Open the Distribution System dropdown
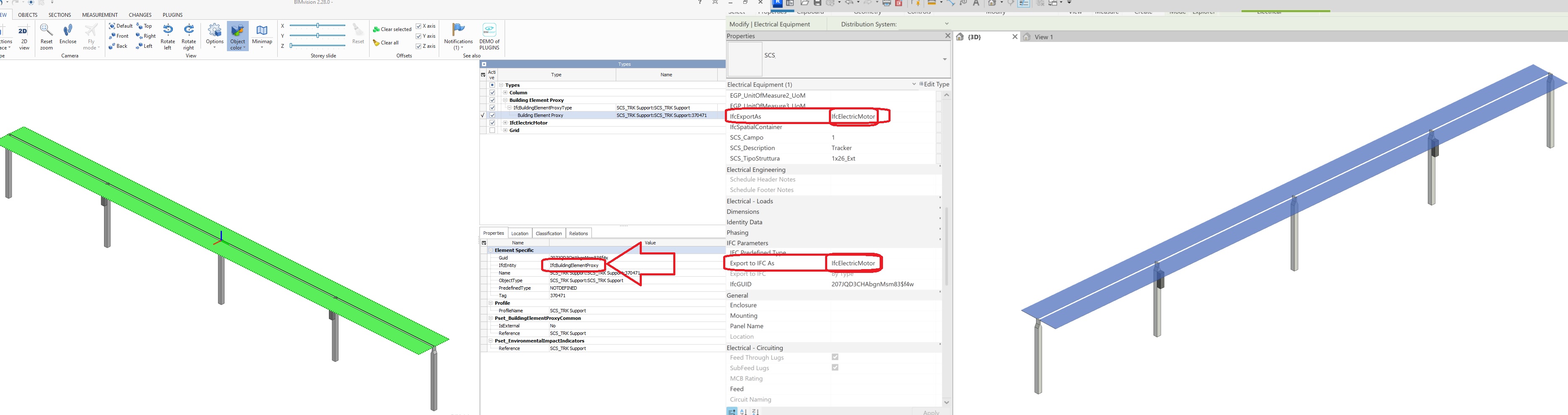Screen dimensions: 1568x415 pyautogui.click(x=947, y=24)
